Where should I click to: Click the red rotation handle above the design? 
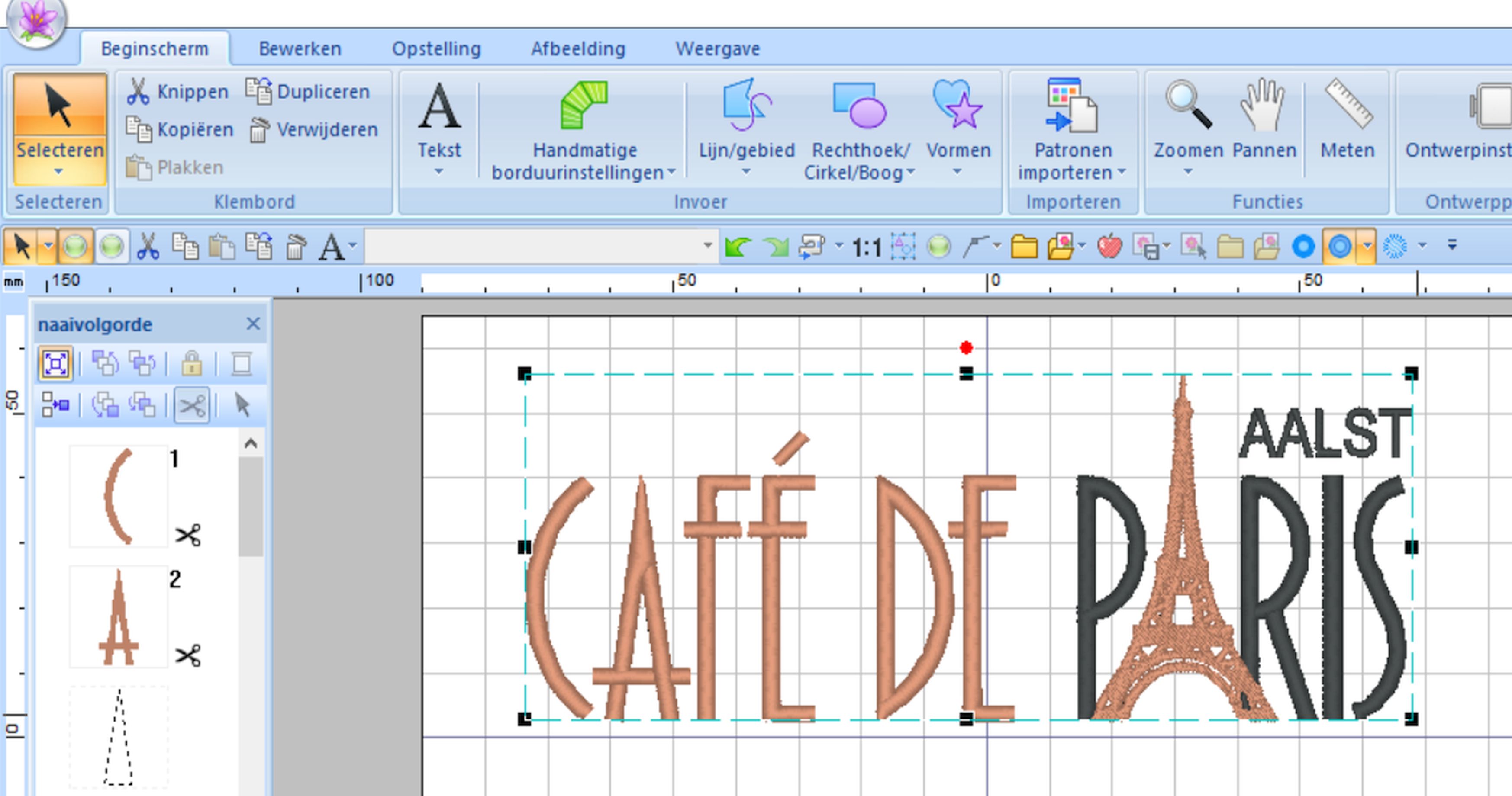[966, 348]
